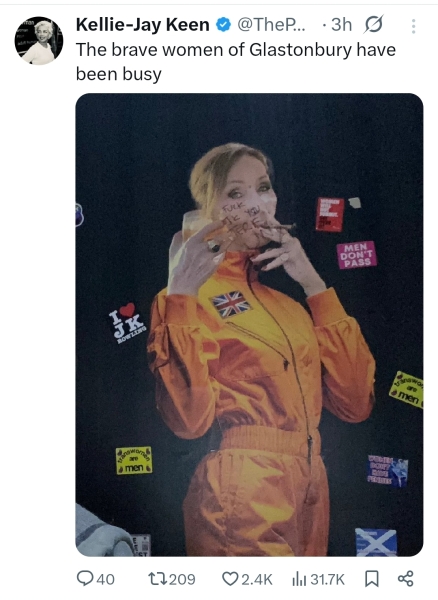Open the 3h timestamp permalink
Screen dimensions: 438x600
coord(341,25)
